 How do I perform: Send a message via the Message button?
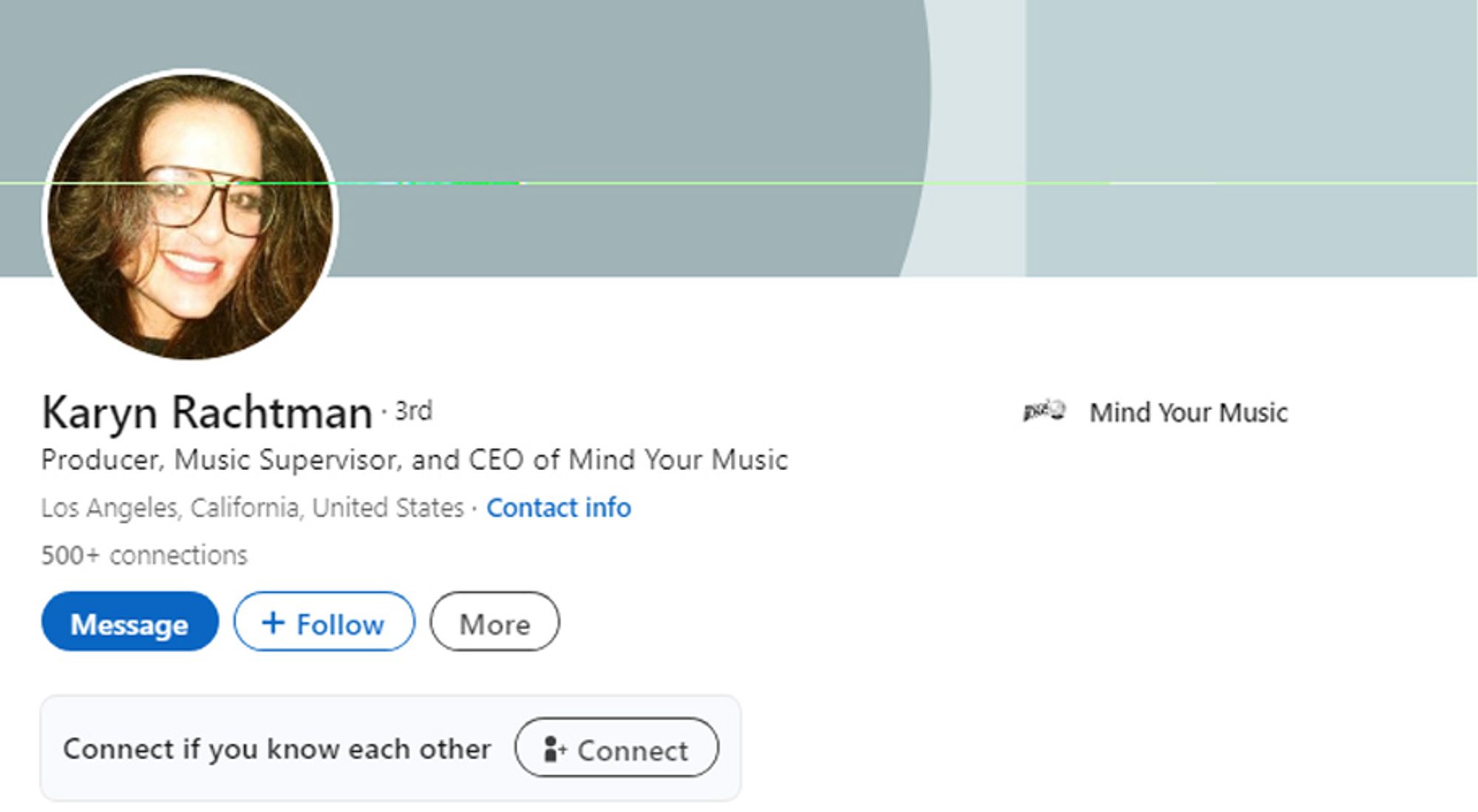[130, 621]
